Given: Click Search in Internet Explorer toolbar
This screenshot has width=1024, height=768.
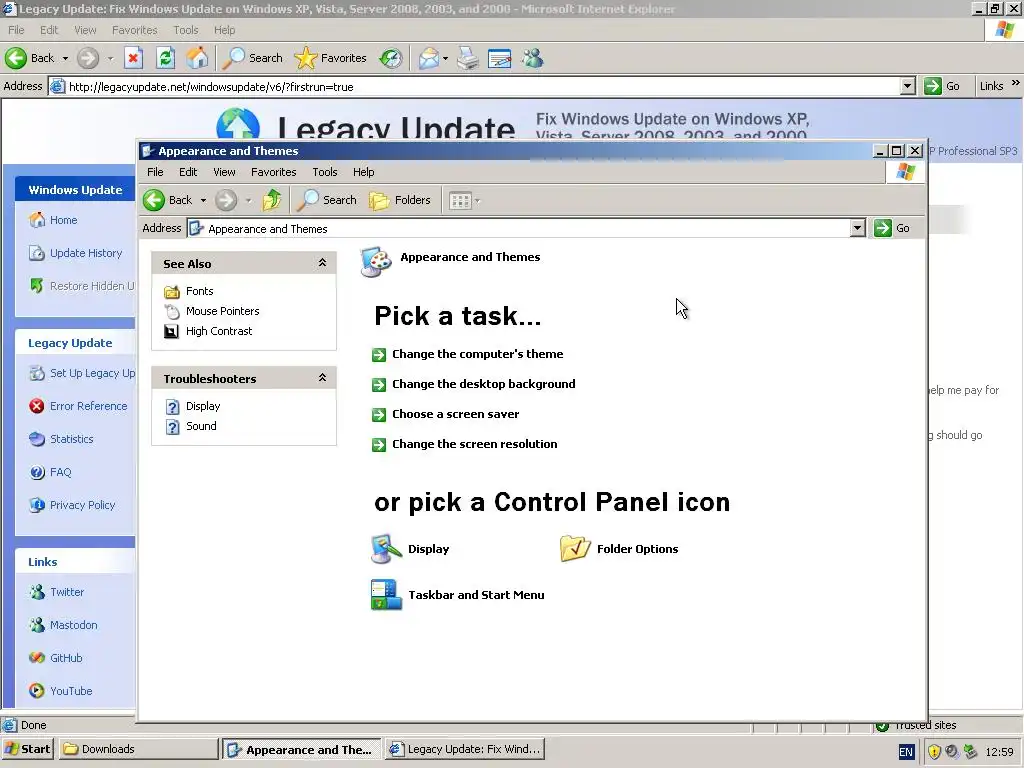Looking at the screenshot, I should (x=253, y=58).
